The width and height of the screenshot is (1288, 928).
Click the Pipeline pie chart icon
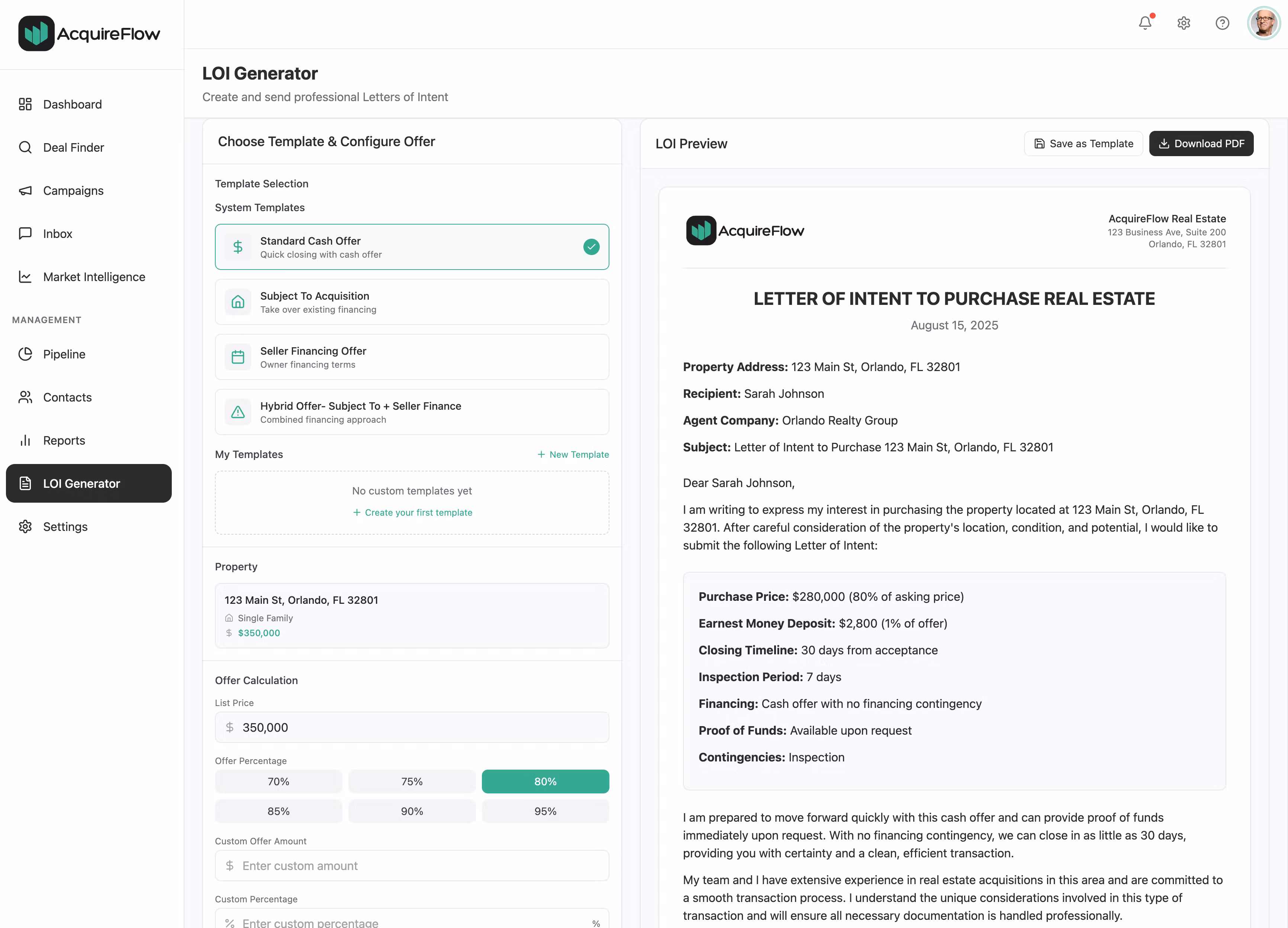pyautogui.click(x=25, y=354)
